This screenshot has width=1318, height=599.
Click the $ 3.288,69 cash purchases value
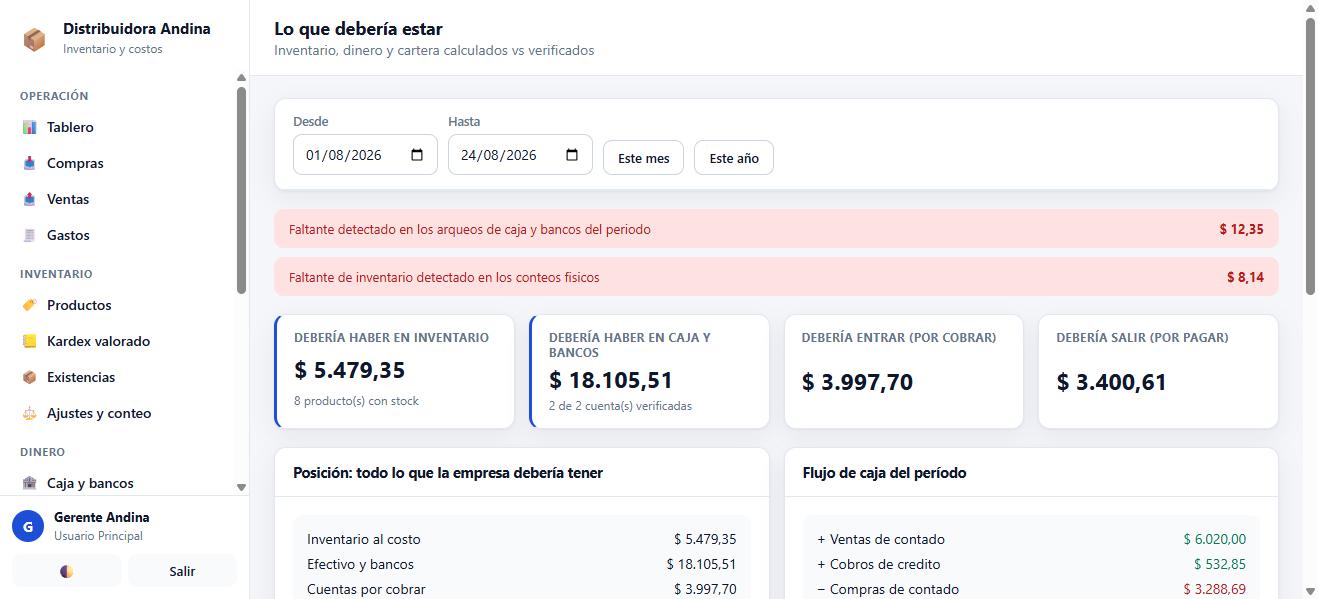1214,589
